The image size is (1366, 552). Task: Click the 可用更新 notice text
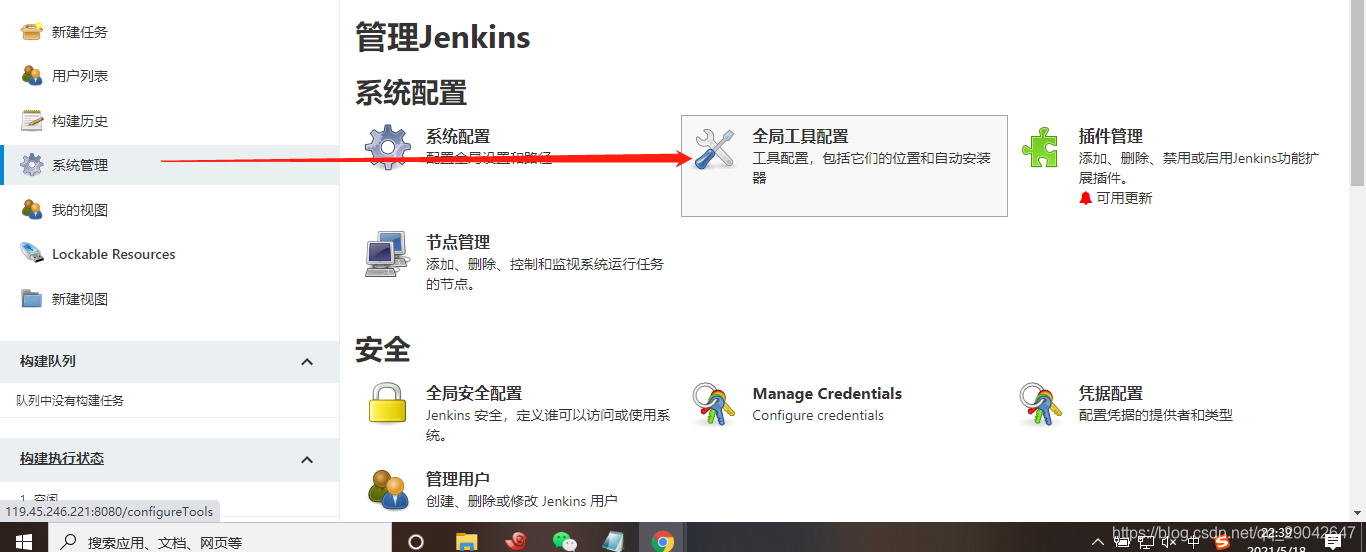1124,198
